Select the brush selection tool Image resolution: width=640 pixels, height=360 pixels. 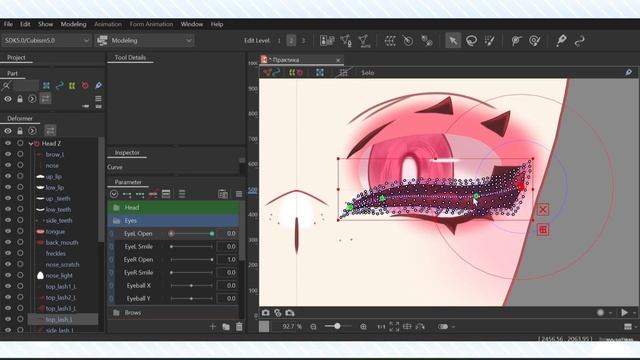click(x=489, y=40)
